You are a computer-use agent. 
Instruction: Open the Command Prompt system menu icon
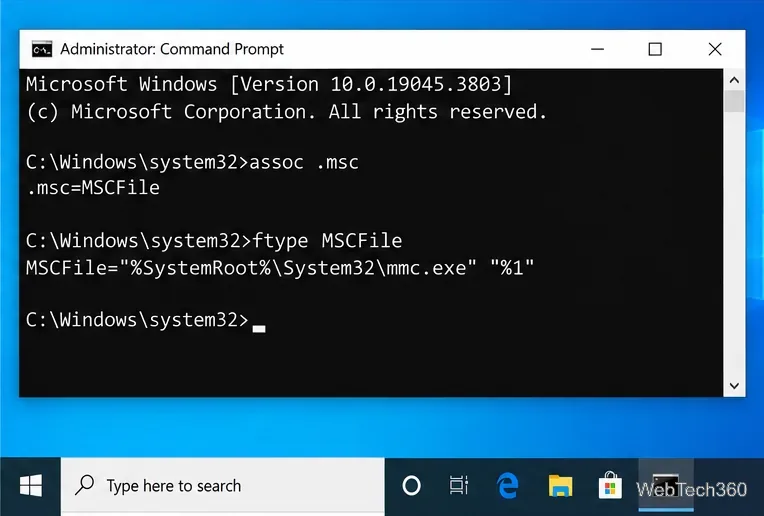(42, 49)
